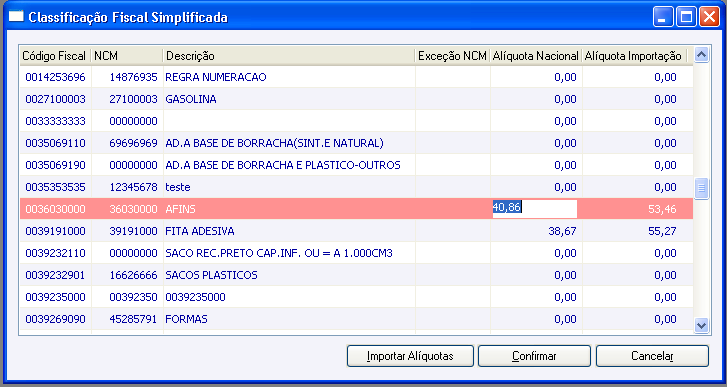This screenshot has height=387, width=727.
Task: Click the AFINS description in highlighted row
Action: pos(180,209)
